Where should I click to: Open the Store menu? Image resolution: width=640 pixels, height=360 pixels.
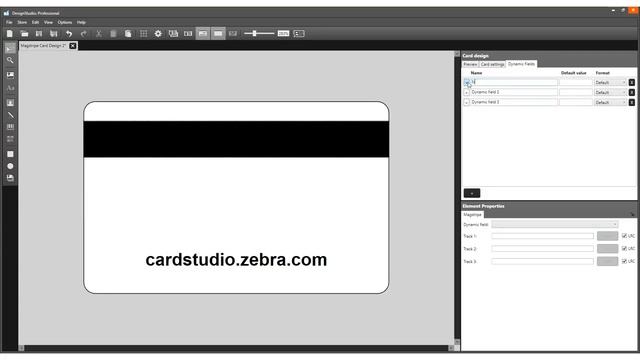[x=22, y=22]
